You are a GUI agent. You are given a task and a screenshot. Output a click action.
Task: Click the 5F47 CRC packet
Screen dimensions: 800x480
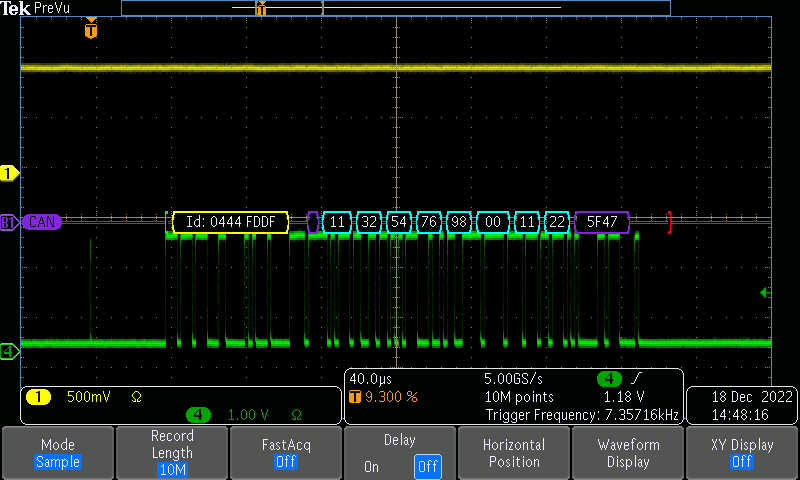coord(602,222)
